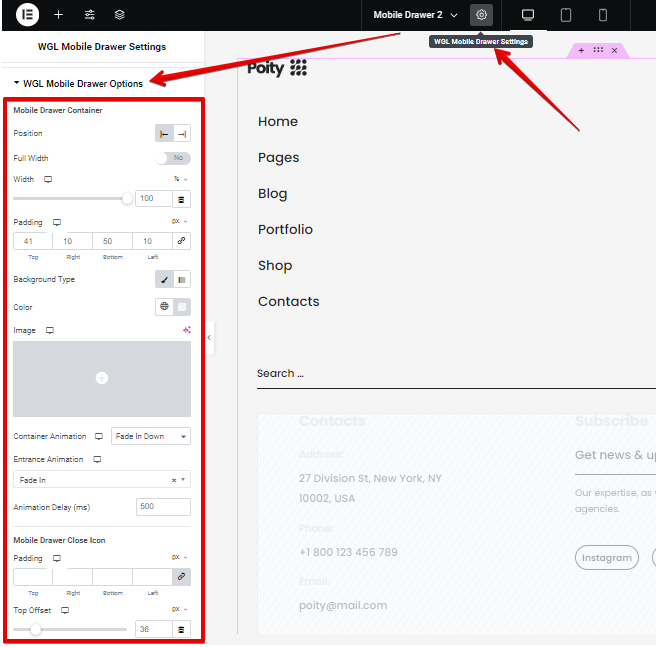This screenshot has height=647, width=656.
Task: Open responsive icon next to Entrance Animation
Action: (97, 459)
